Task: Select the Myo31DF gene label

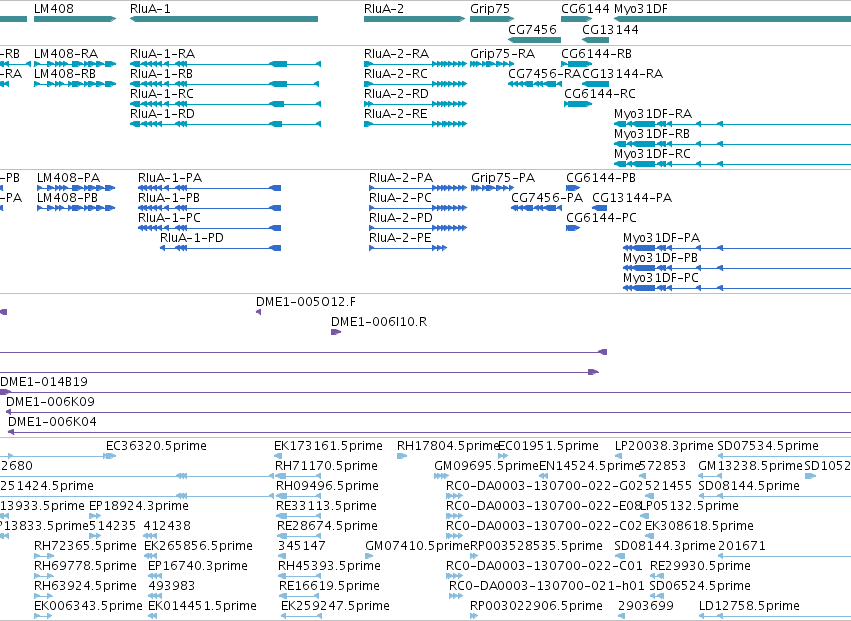Action: pyautogui.click(x=641, y=9)
